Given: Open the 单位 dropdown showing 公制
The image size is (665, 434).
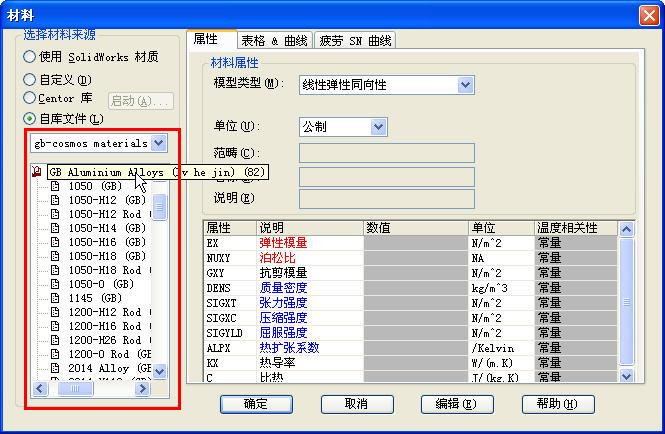Looking at the screenshot, I should coord(379,126).
